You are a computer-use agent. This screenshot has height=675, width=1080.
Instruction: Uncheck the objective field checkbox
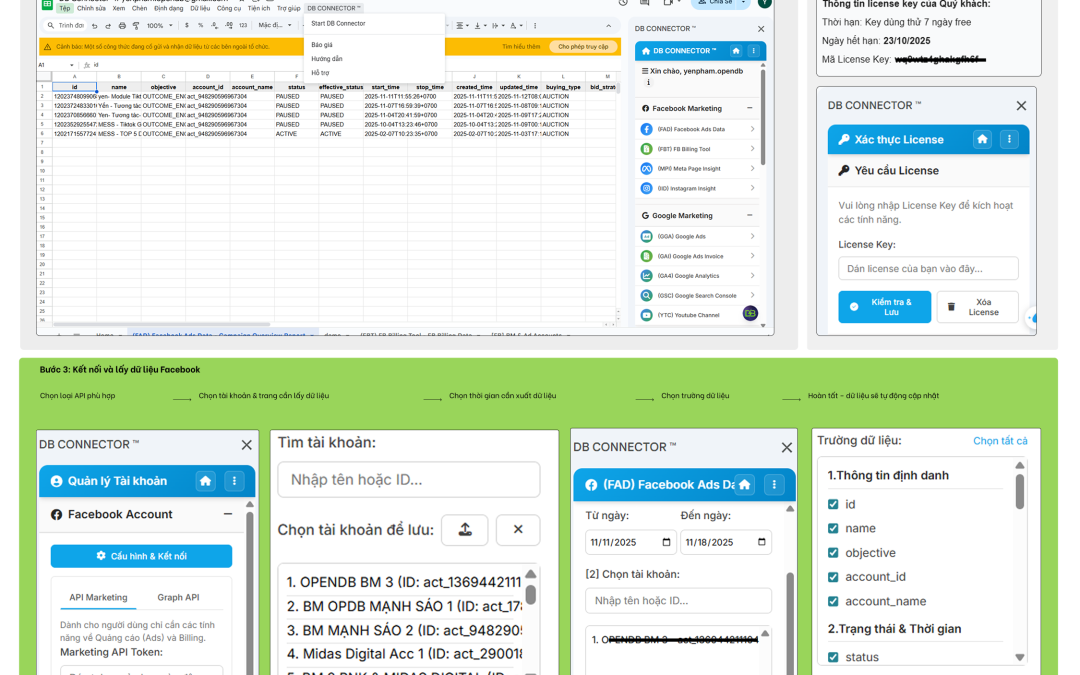833,553
